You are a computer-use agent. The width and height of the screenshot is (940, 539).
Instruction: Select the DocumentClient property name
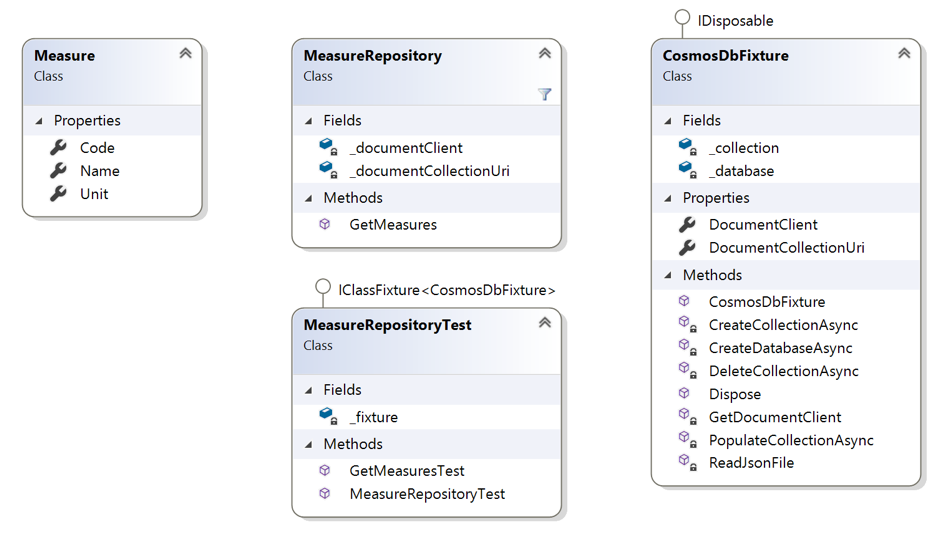[763, 224]
